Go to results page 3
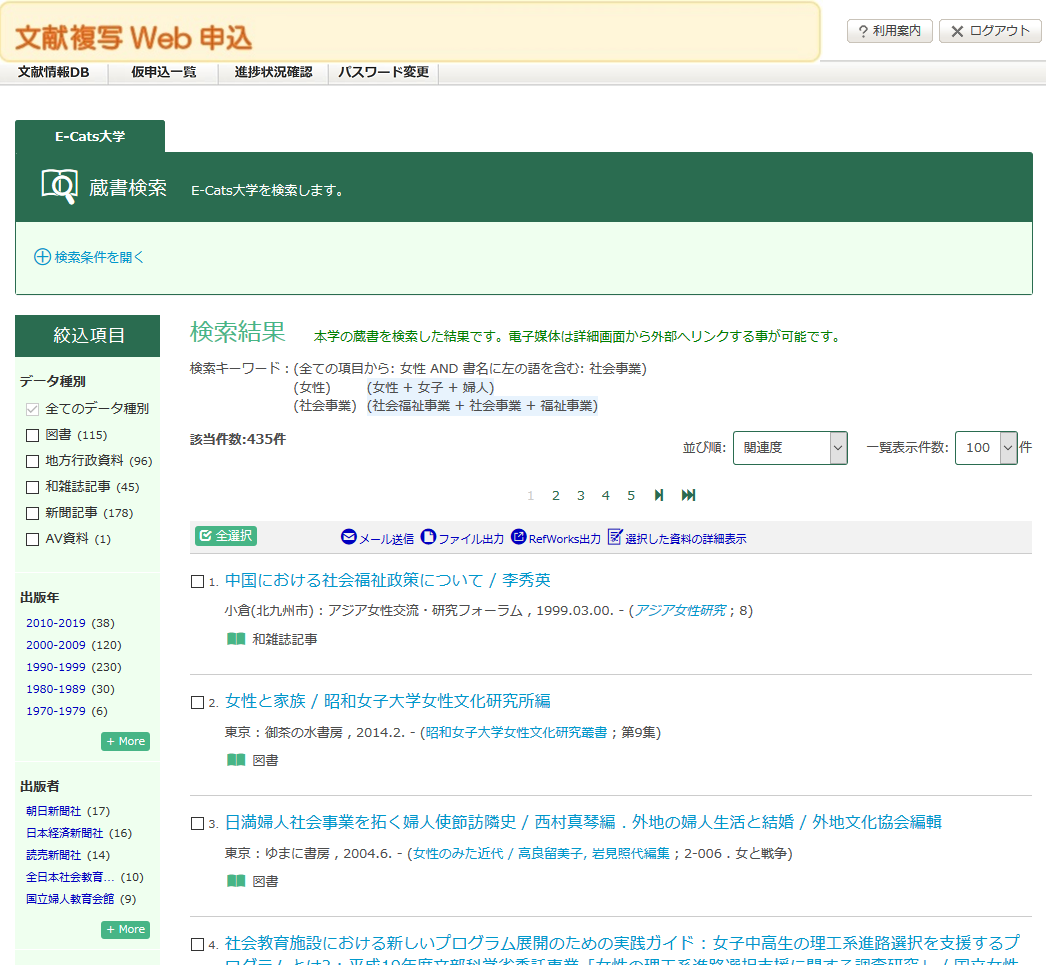This screenshot has height=965, width=1046. pyautogui.click(x=581, y=496)
